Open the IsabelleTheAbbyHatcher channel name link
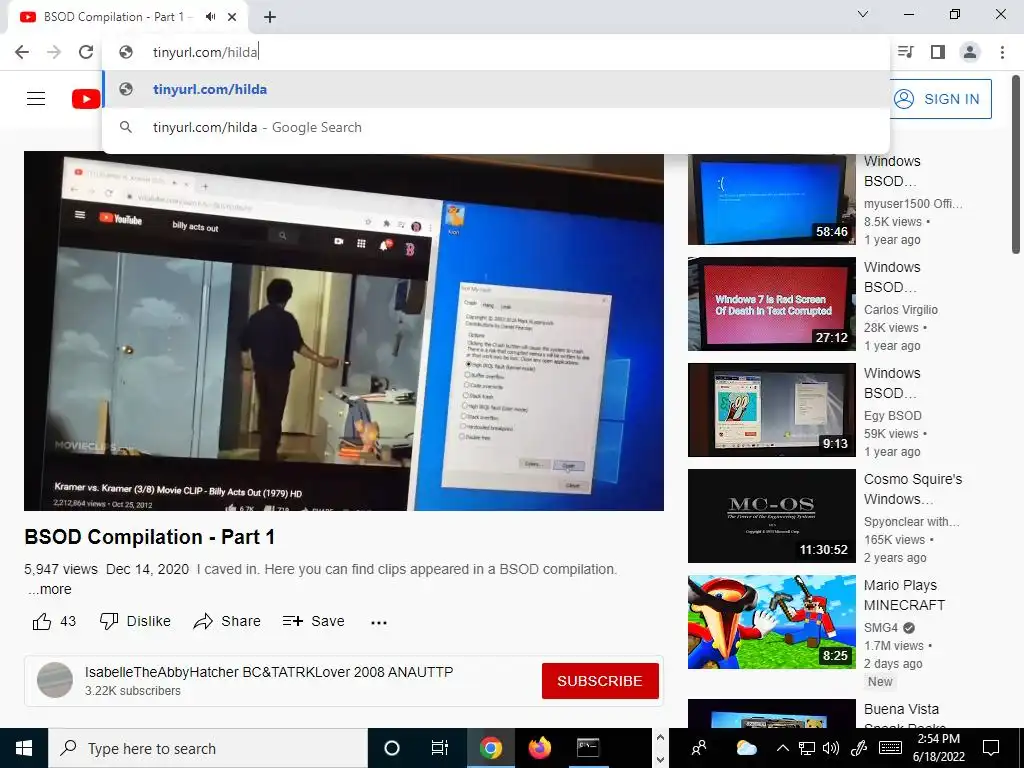This screenshot has width=1024, height=768. pyautogui.click(x=268, y=672)
